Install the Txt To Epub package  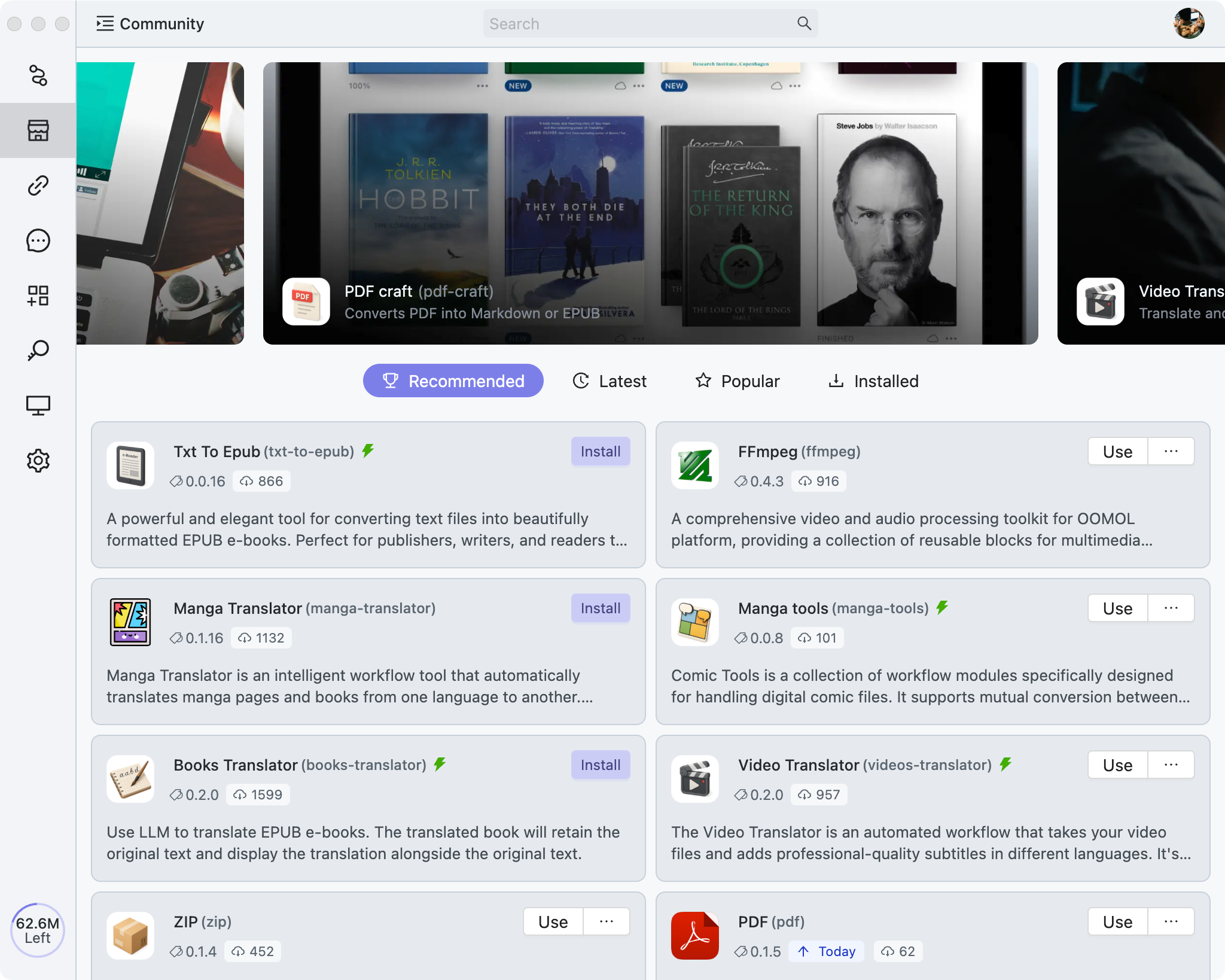600,451
